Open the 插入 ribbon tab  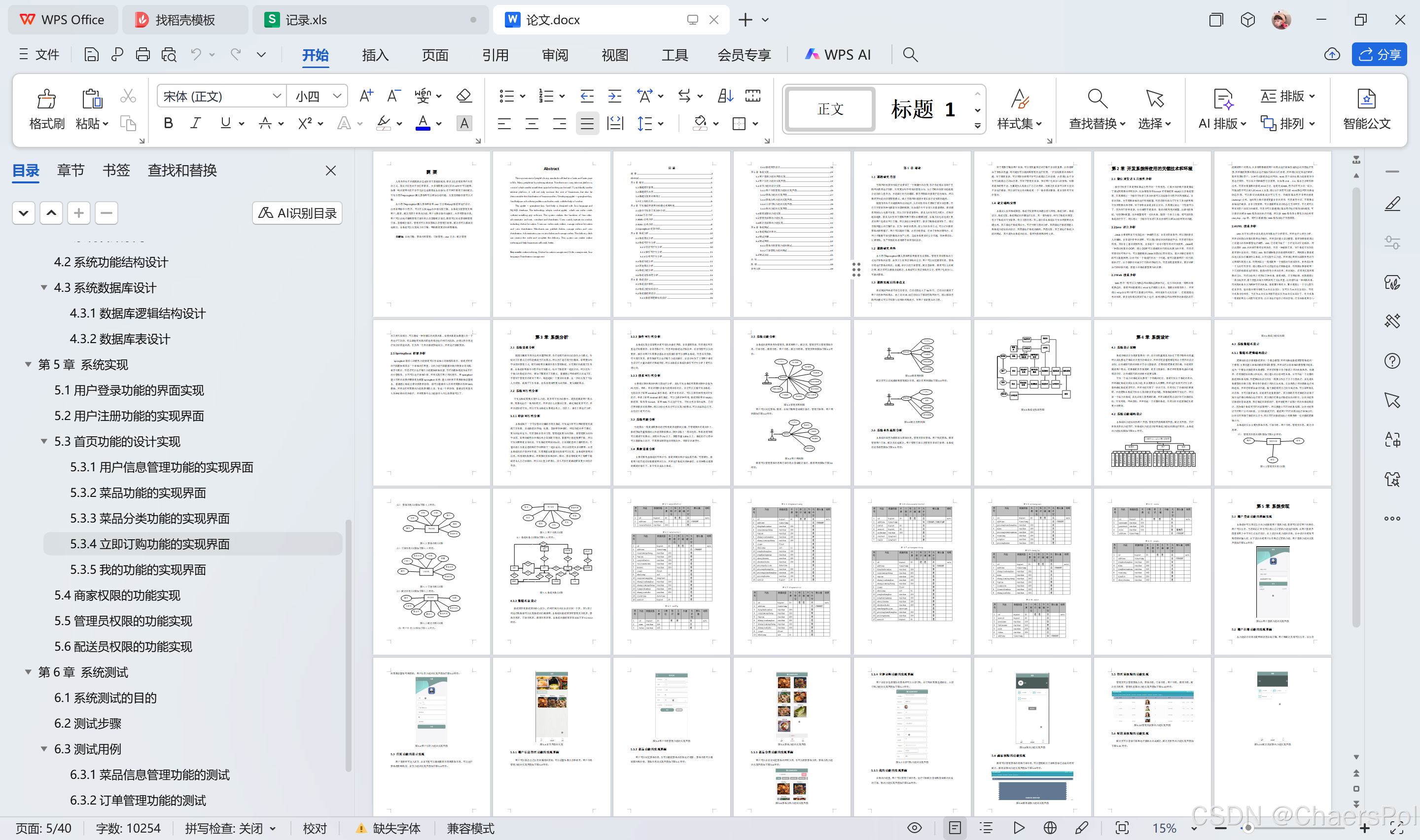pos(375,55)
